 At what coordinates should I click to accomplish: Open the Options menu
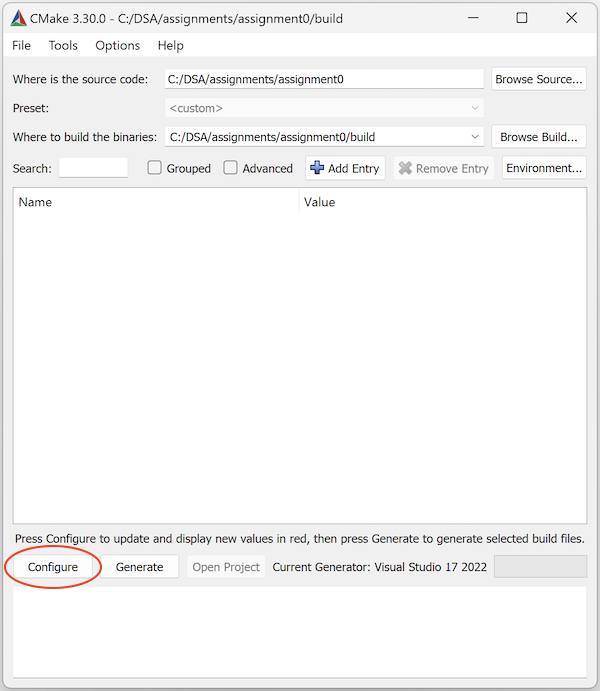point(118,45)
